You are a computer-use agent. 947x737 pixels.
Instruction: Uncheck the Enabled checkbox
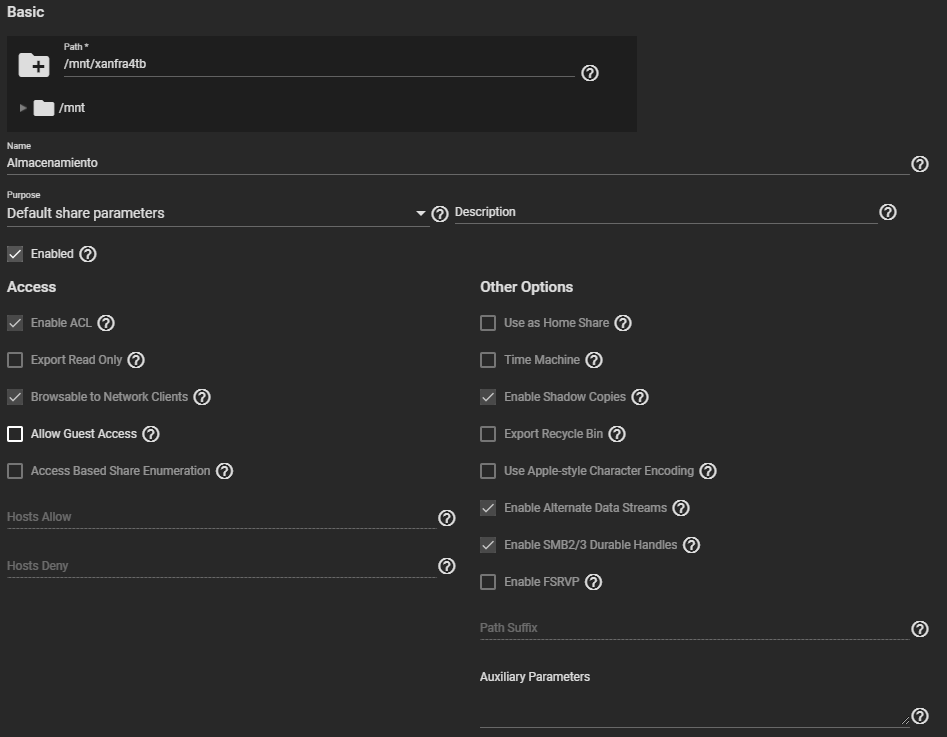pos(15,254)
